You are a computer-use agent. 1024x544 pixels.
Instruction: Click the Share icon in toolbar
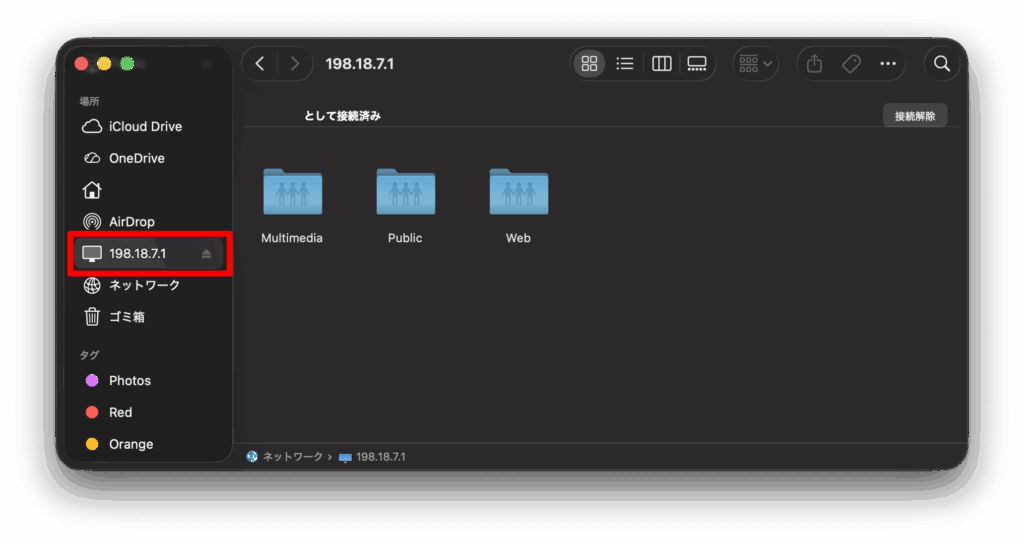coord(814,64)
